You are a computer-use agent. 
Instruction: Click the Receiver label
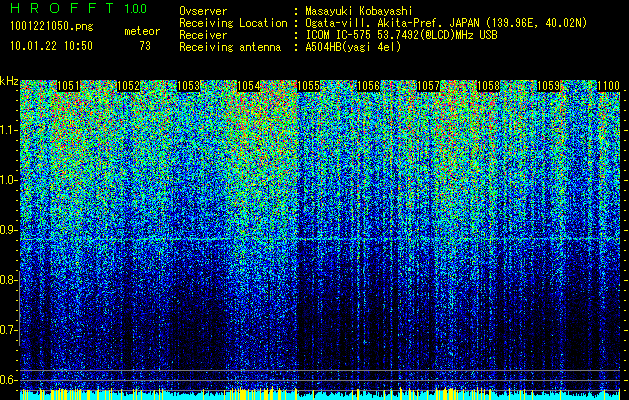[x=203, y=35]
